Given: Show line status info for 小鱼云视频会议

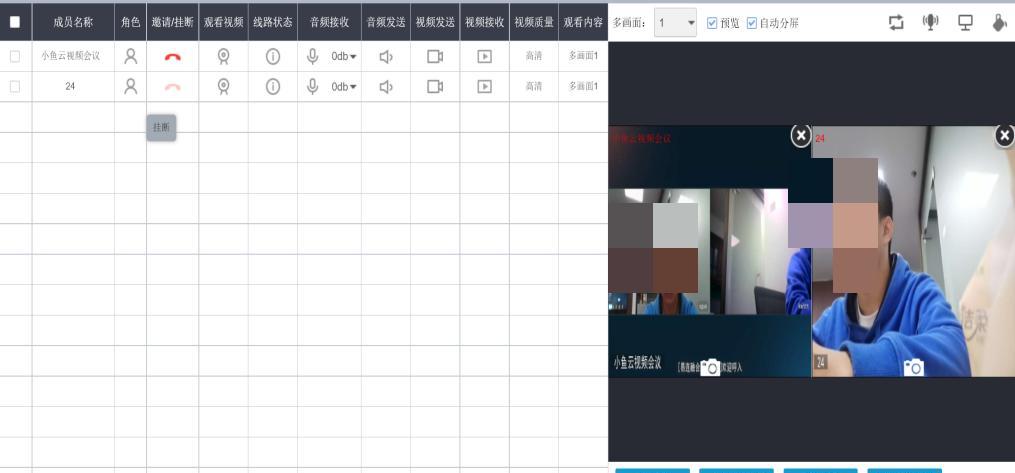Looking at the screenshot, I should coord(273,57).
